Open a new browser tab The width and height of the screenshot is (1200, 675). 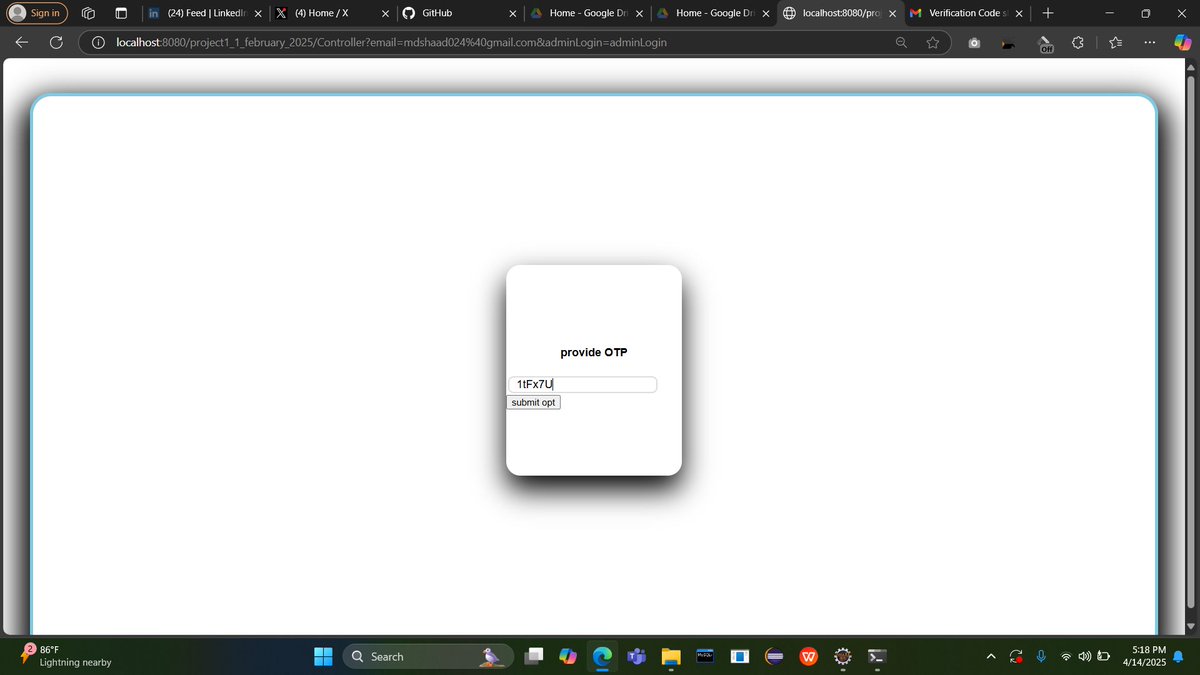point(1047,13)
